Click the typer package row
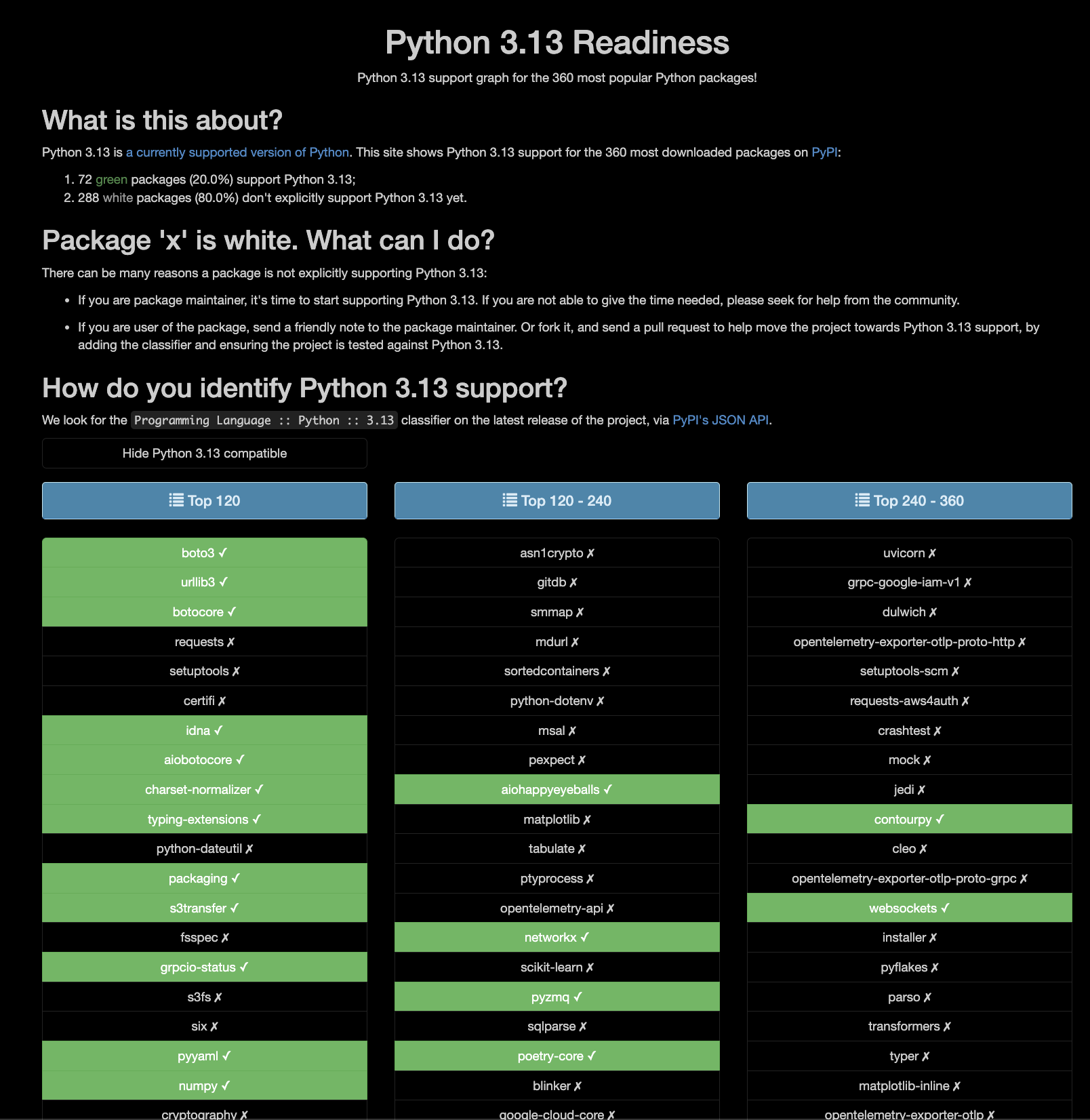 [x=910, y=1056]
